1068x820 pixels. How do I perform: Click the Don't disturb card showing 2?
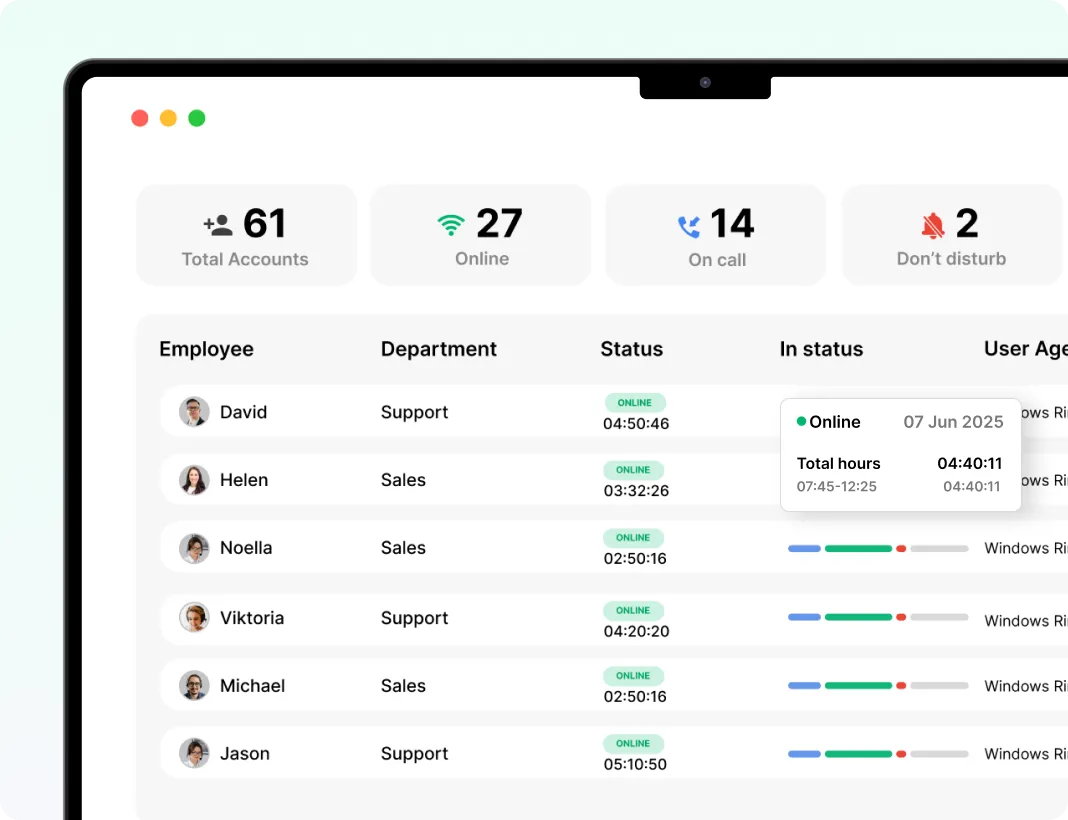coord(950,234)
